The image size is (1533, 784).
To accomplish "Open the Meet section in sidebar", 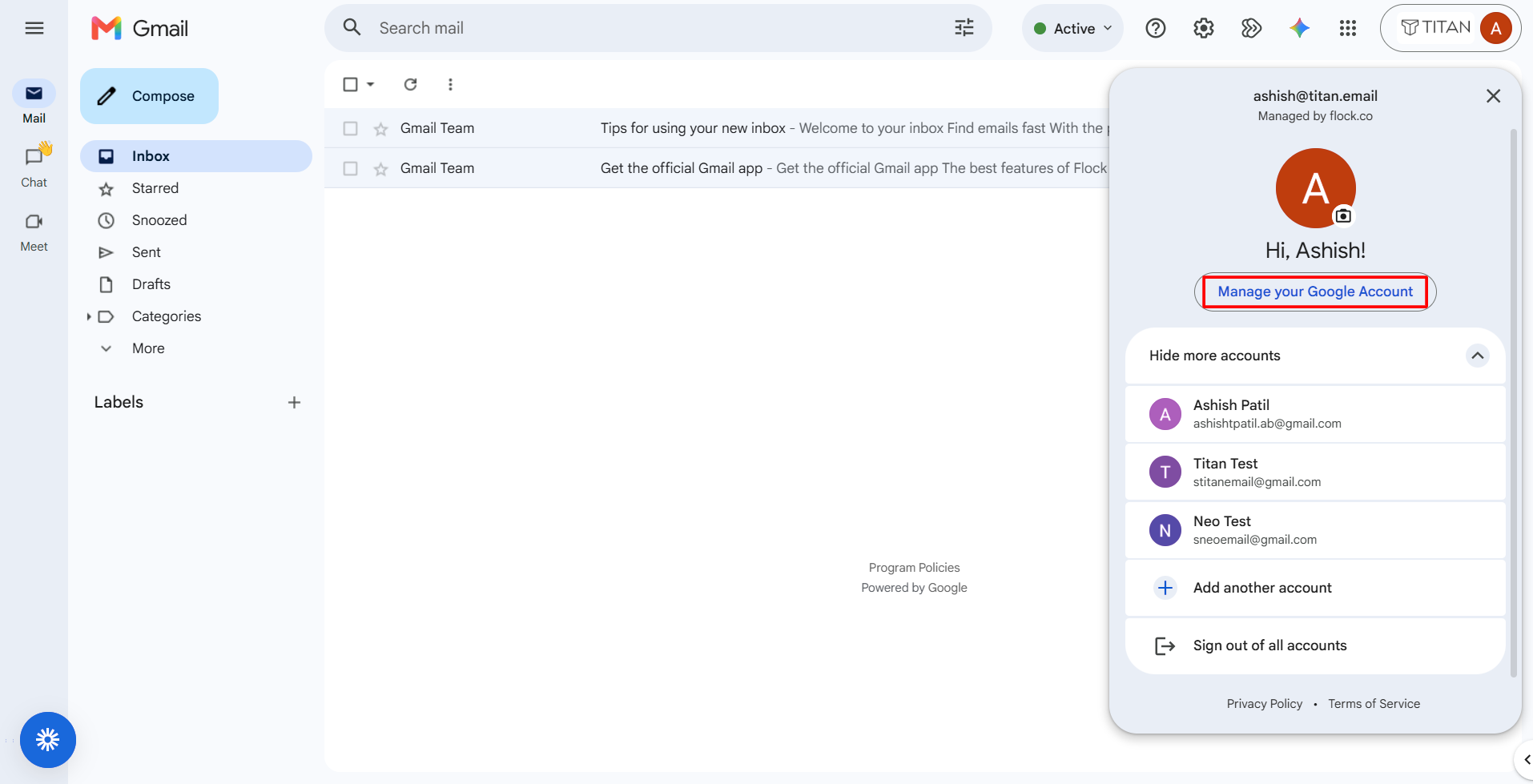I will [34, 231].
